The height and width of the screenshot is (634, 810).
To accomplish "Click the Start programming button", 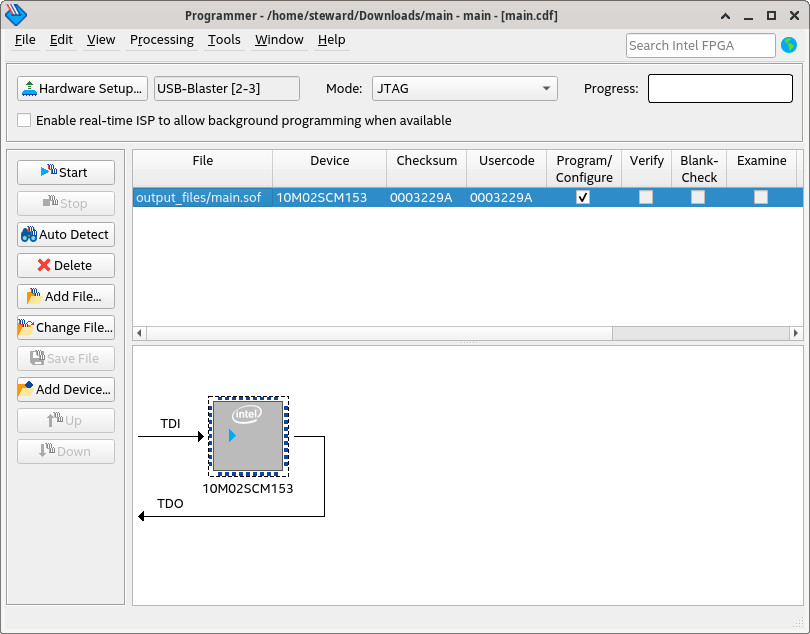I will pos(66,173).
